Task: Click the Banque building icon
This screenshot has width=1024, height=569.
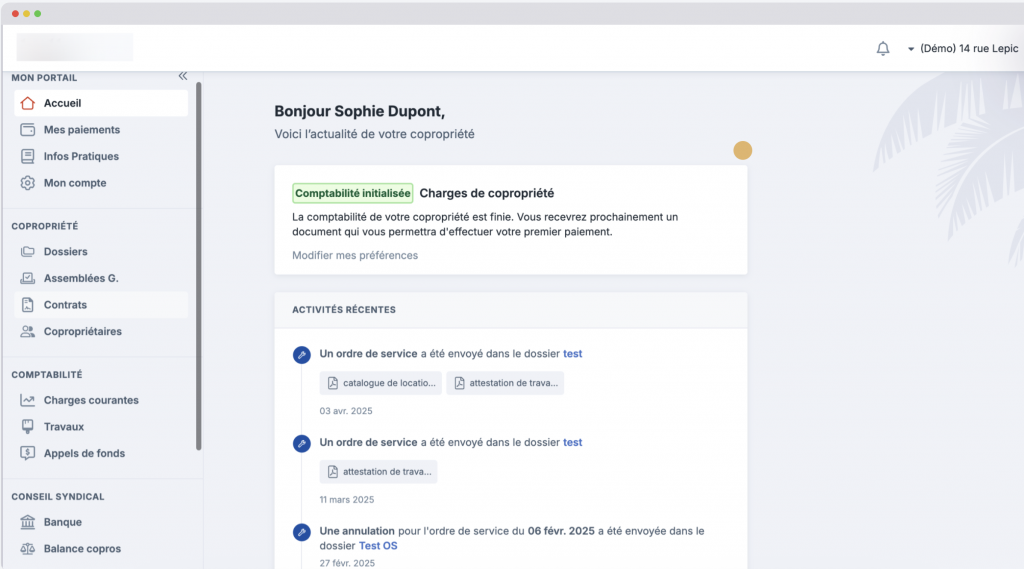Action: [28, 522]
